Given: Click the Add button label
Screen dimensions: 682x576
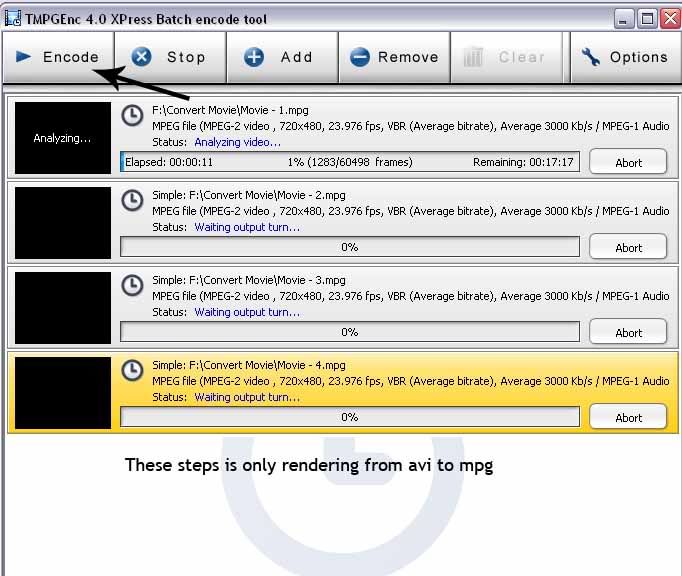Looking at the screenshot, I should click(x=297, y=57).
